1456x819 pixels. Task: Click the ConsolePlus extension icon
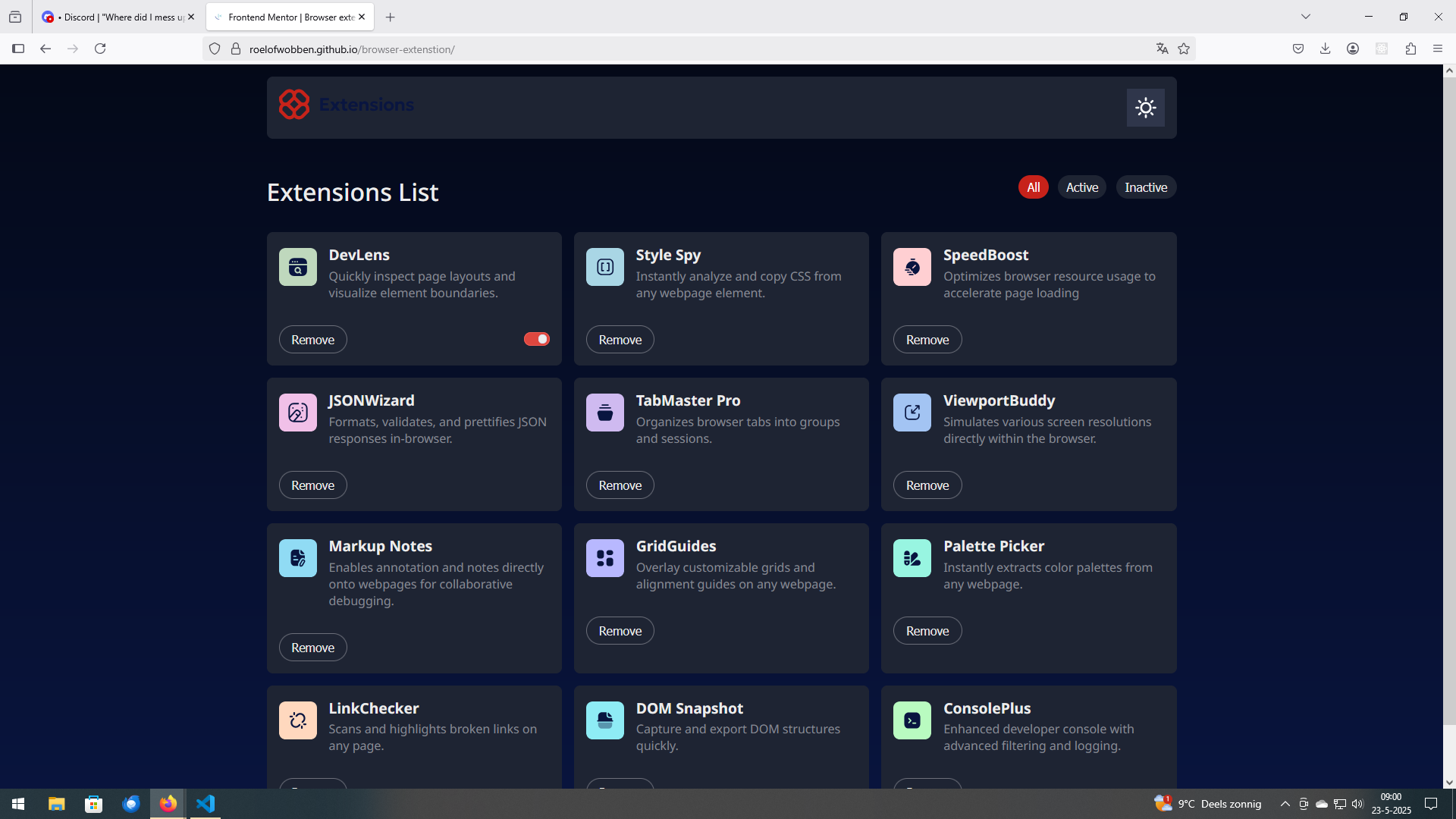pyautogui.click(x=912, y=720)
